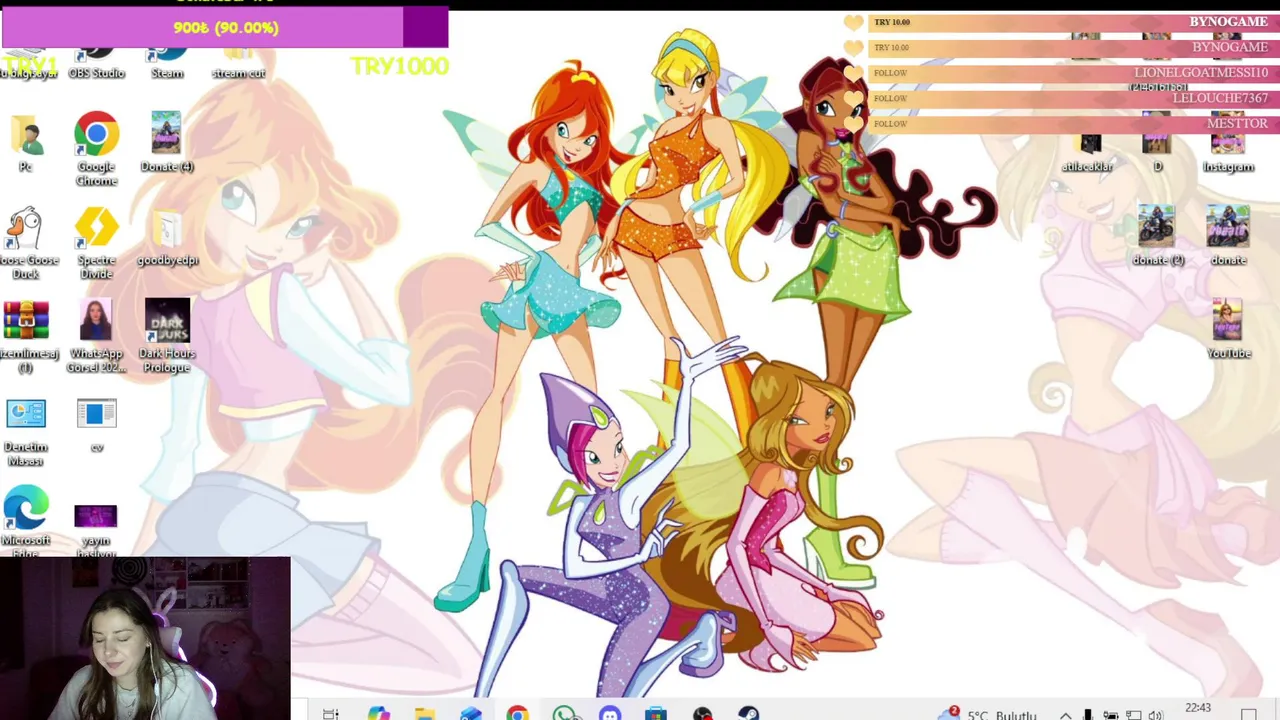1280x720 pixels.
Task: Click the webcam overlay feed
Action: [x=145, y=639]
